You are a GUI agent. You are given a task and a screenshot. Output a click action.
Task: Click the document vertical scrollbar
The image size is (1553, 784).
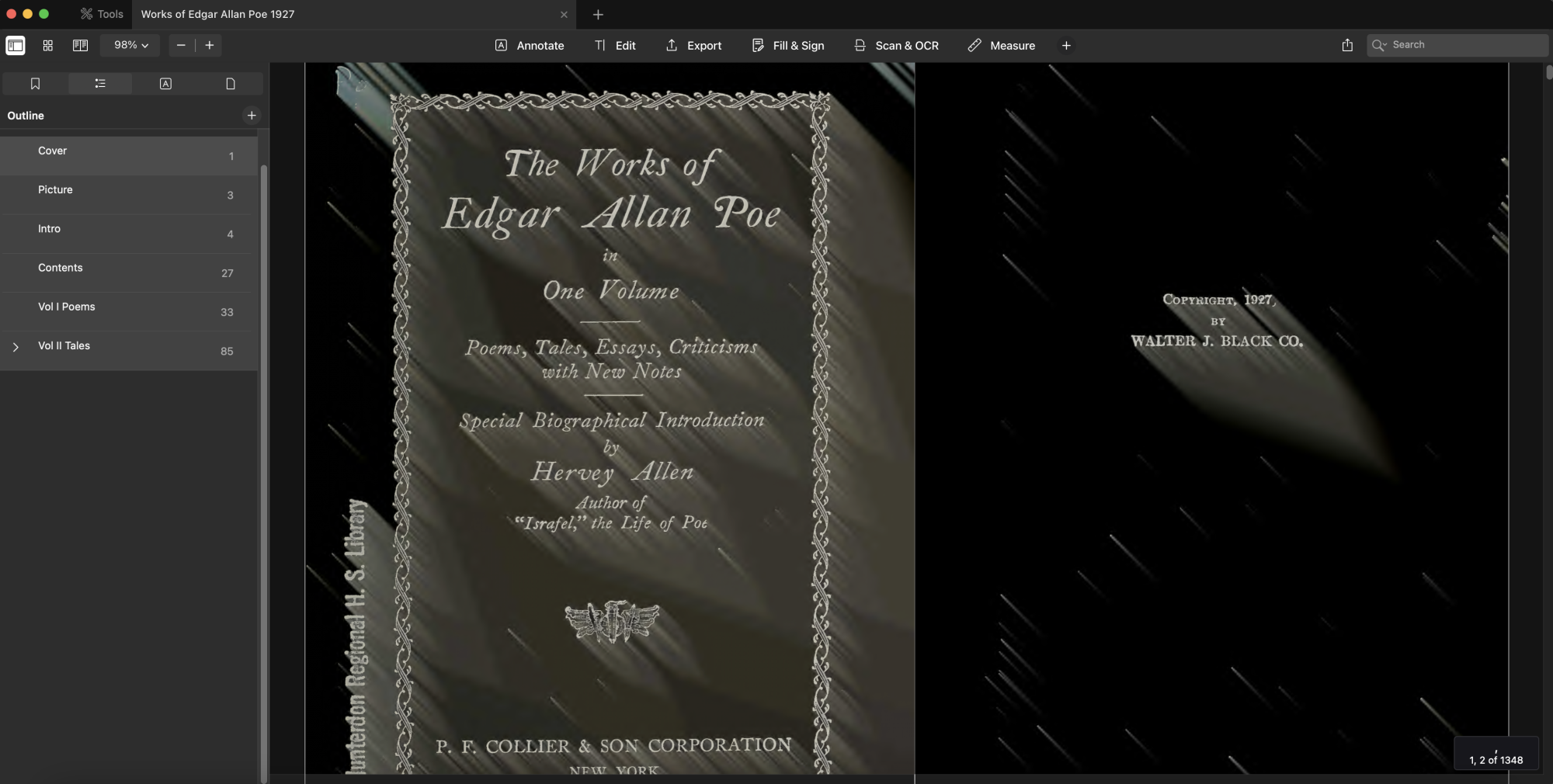pyautogui.click(x=1549, y=72)
